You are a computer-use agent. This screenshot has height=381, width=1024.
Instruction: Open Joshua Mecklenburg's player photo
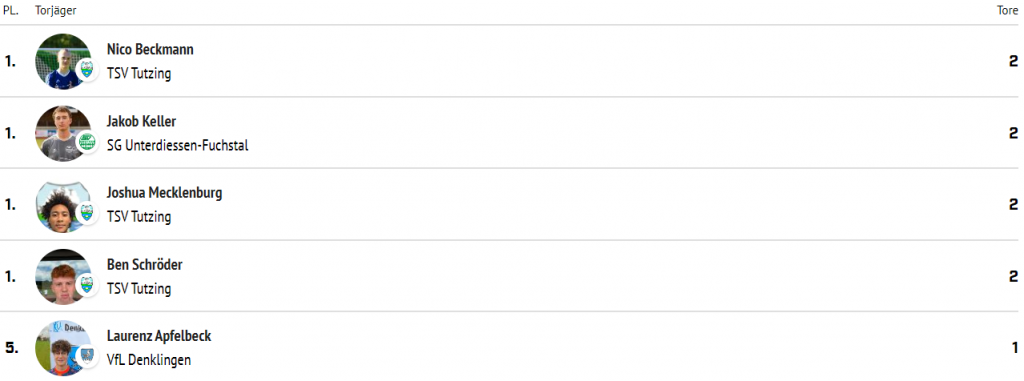point(63,205)
